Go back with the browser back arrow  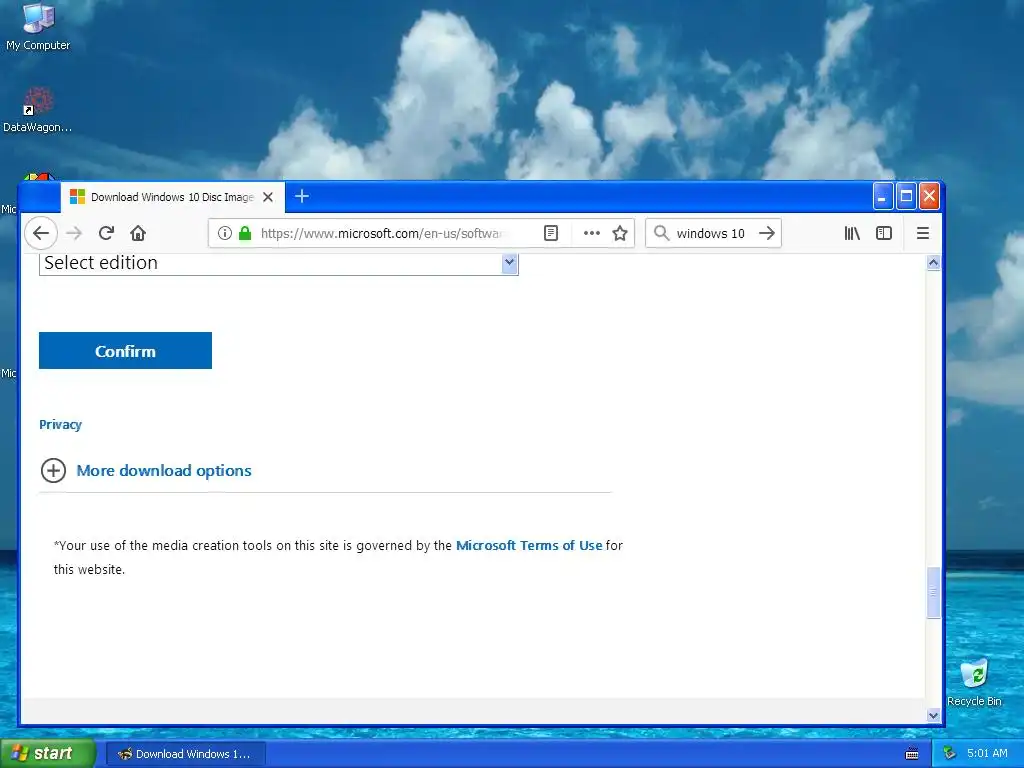(x=41, y=233)
